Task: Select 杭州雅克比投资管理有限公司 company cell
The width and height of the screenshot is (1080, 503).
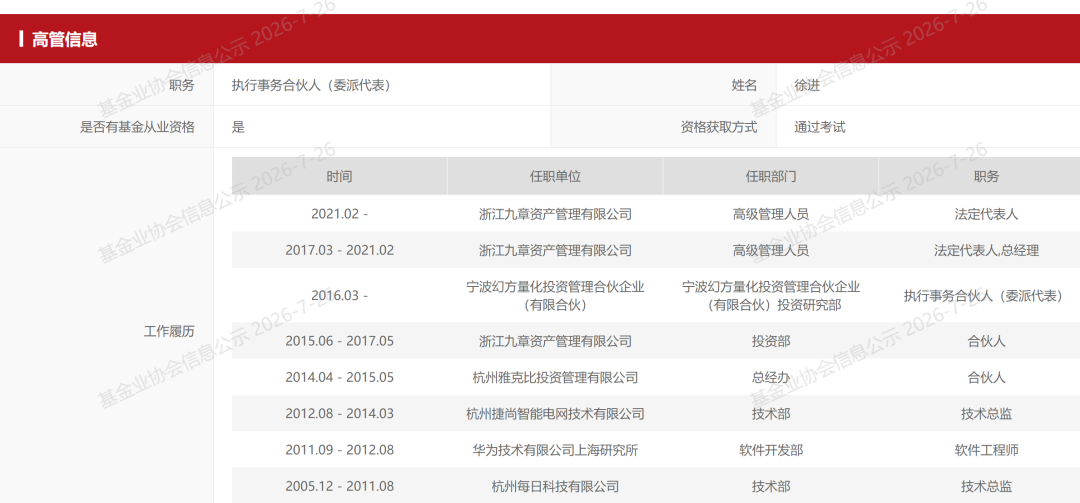Action: [555, 377]
